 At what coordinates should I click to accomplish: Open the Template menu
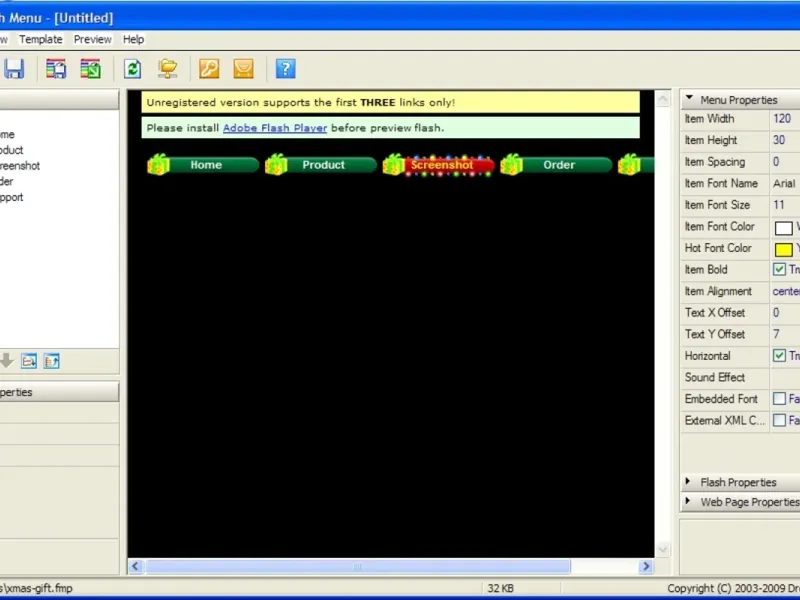[x=41, y=39]
